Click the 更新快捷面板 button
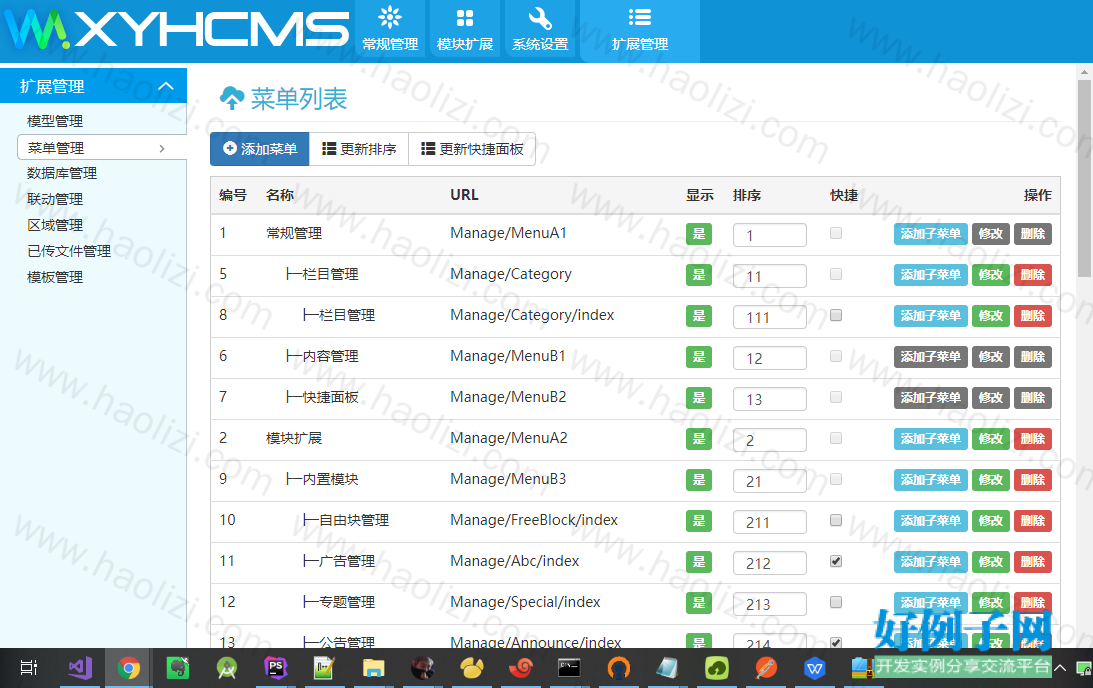1093x688 pixels. pos(472,149)
